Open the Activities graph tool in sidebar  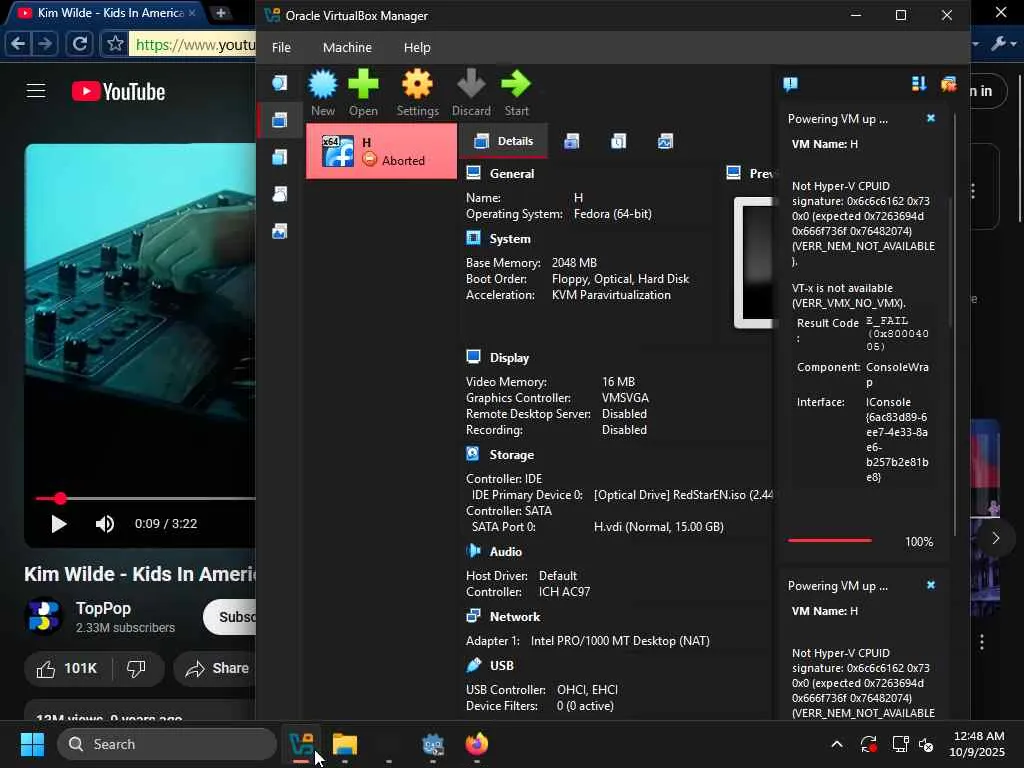click(x=280, y=231)
